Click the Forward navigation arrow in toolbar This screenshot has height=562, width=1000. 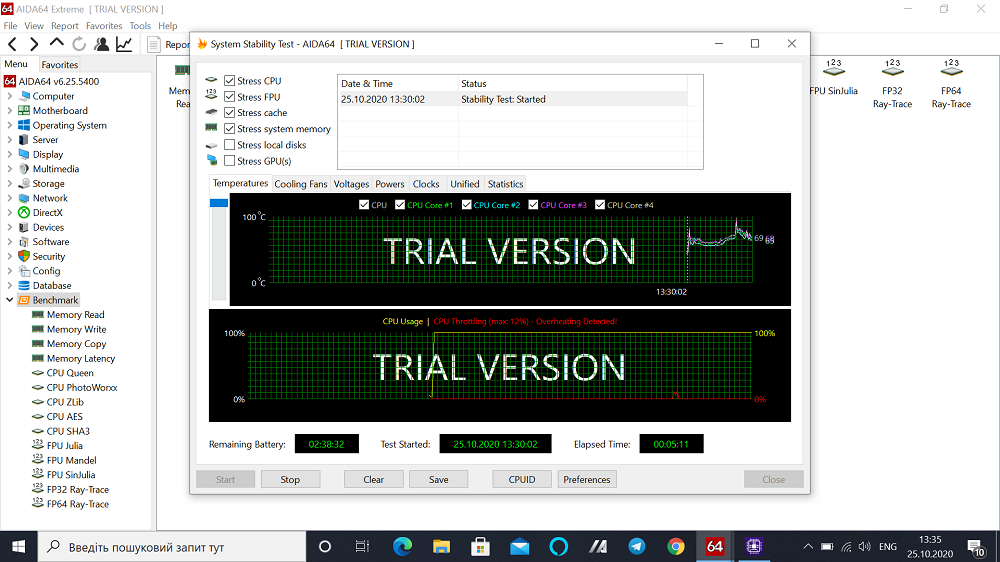pos(34,44)
